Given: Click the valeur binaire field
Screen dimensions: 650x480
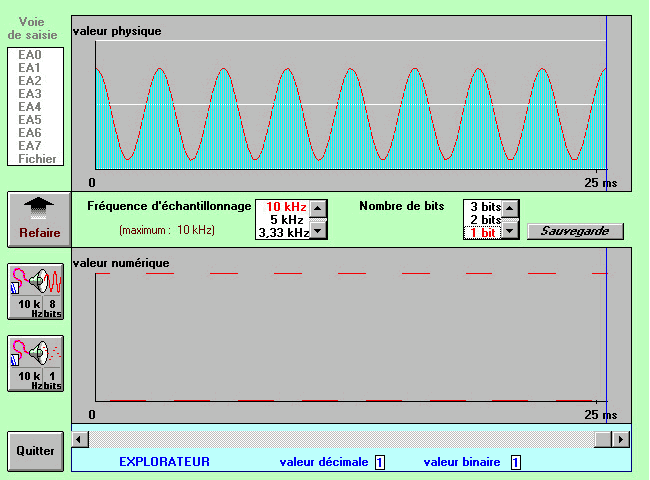Looking at the screenshot, I should tap(515, 462).
